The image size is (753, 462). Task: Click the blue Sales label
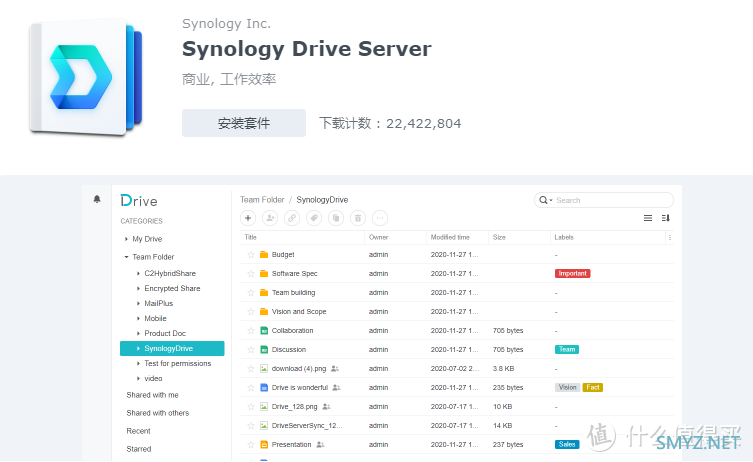tap(567, 445)
